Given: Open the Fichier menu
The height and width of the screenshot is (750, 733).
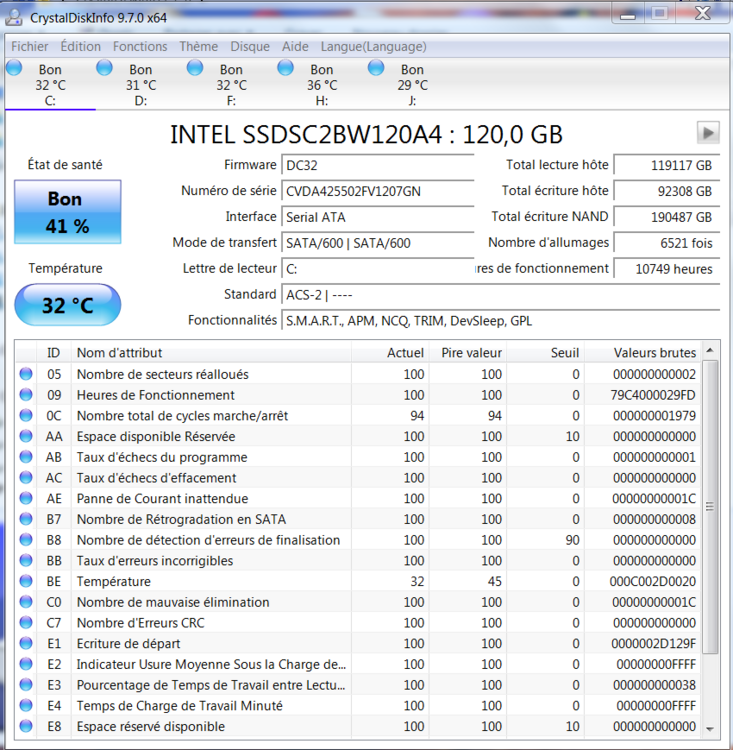Looking at the screenshot, I should pos(30,46).
